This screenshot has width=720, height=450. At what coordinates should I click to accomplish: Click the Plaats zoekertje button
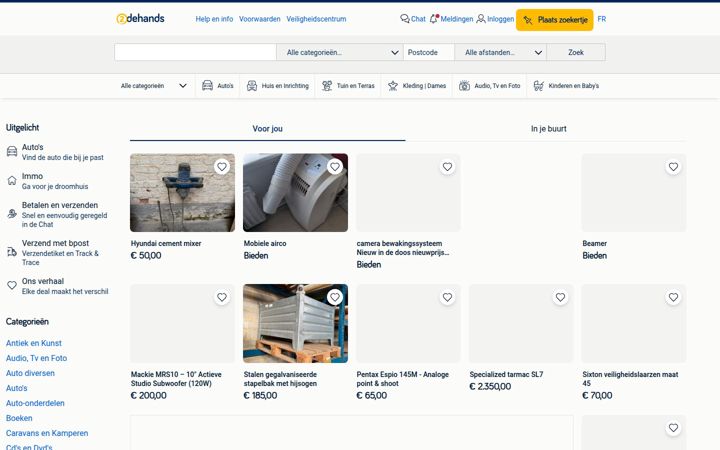point(554,20)
